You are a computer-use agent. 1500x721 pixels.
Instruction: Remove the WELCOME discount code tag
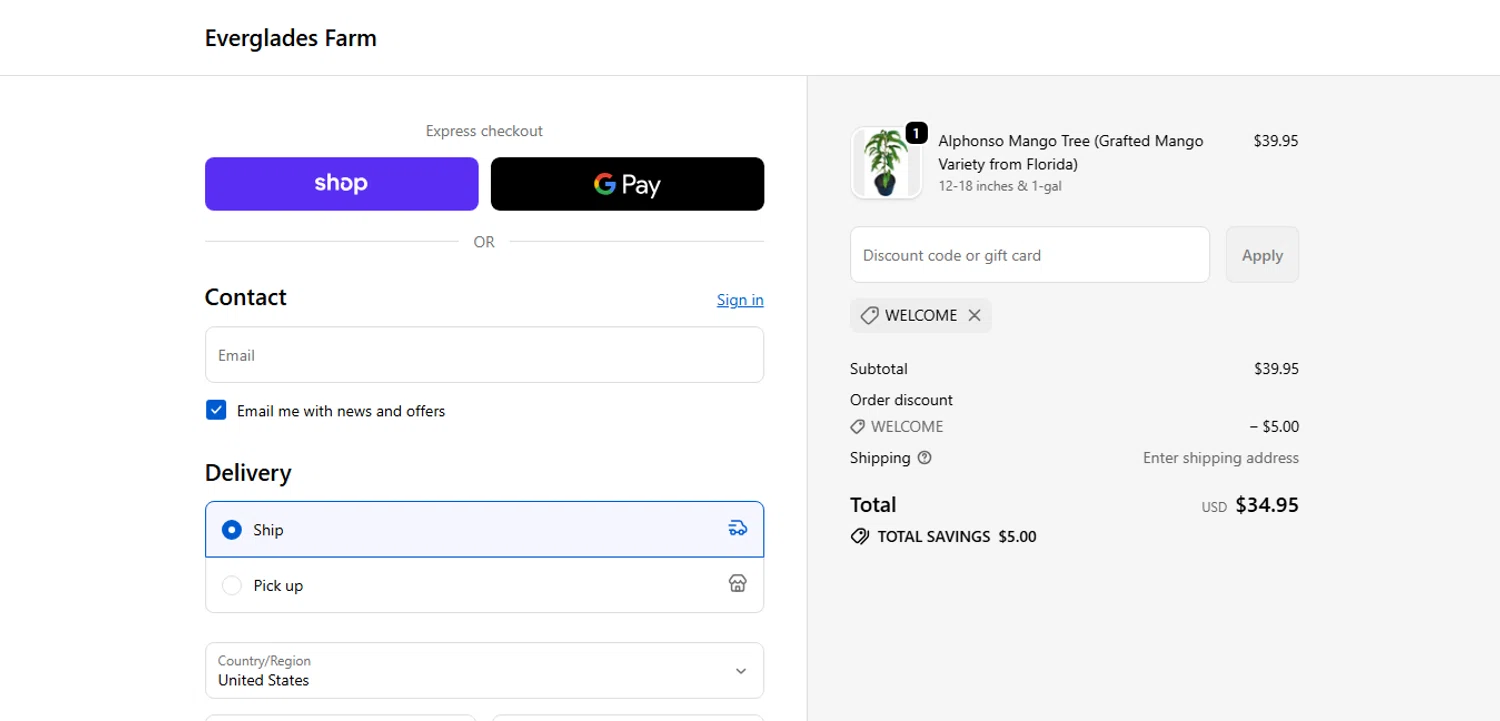coord(975,315)
